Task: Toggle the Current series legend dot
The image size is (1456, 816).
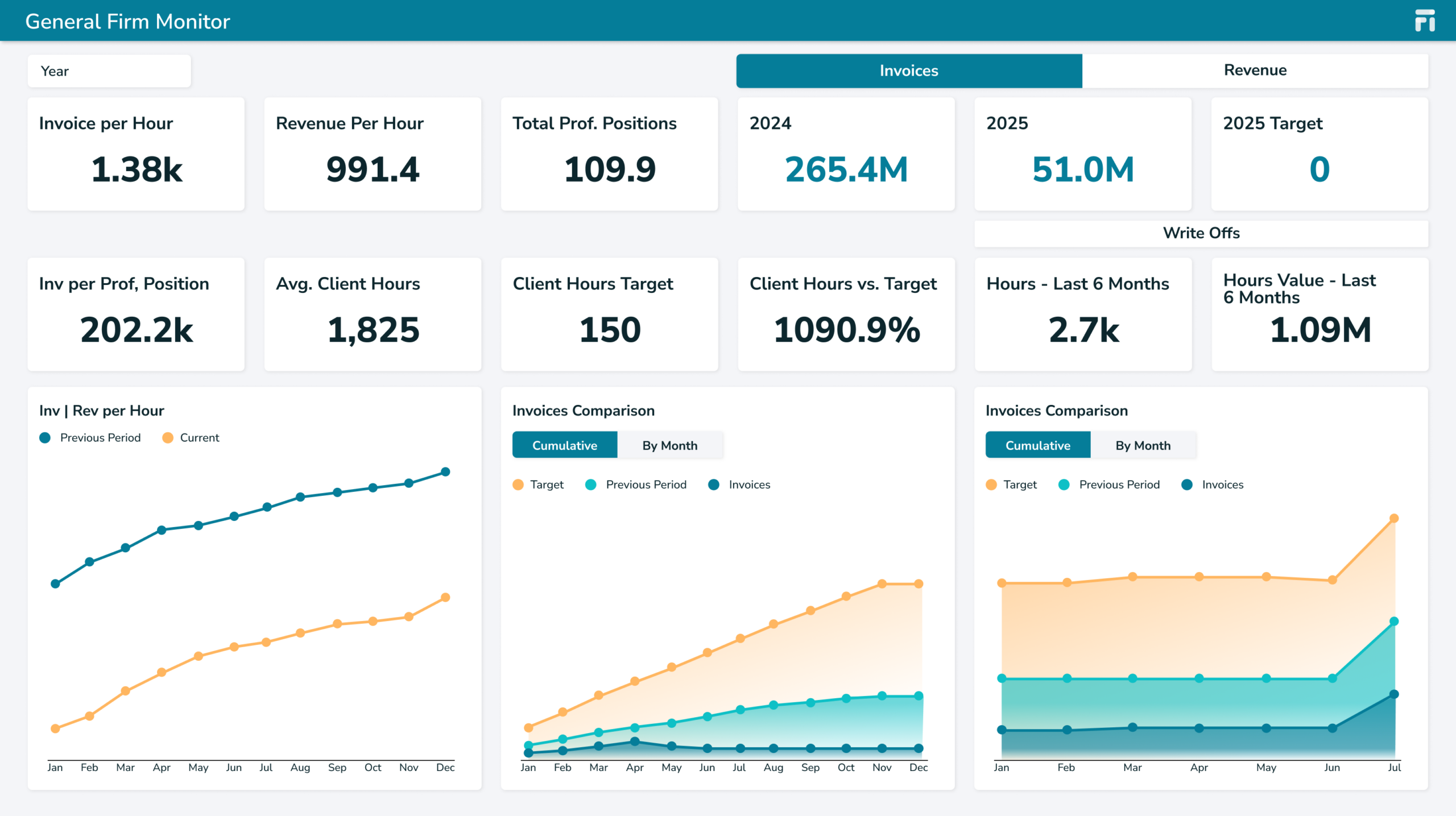Action: 167,438
